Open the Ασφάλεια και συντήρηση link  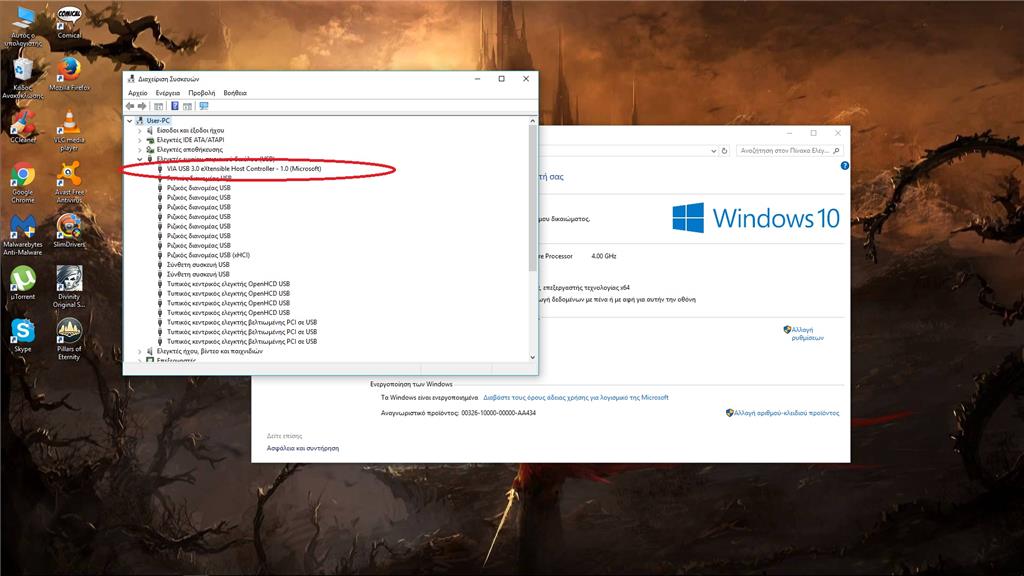click(x=303, y=449)
